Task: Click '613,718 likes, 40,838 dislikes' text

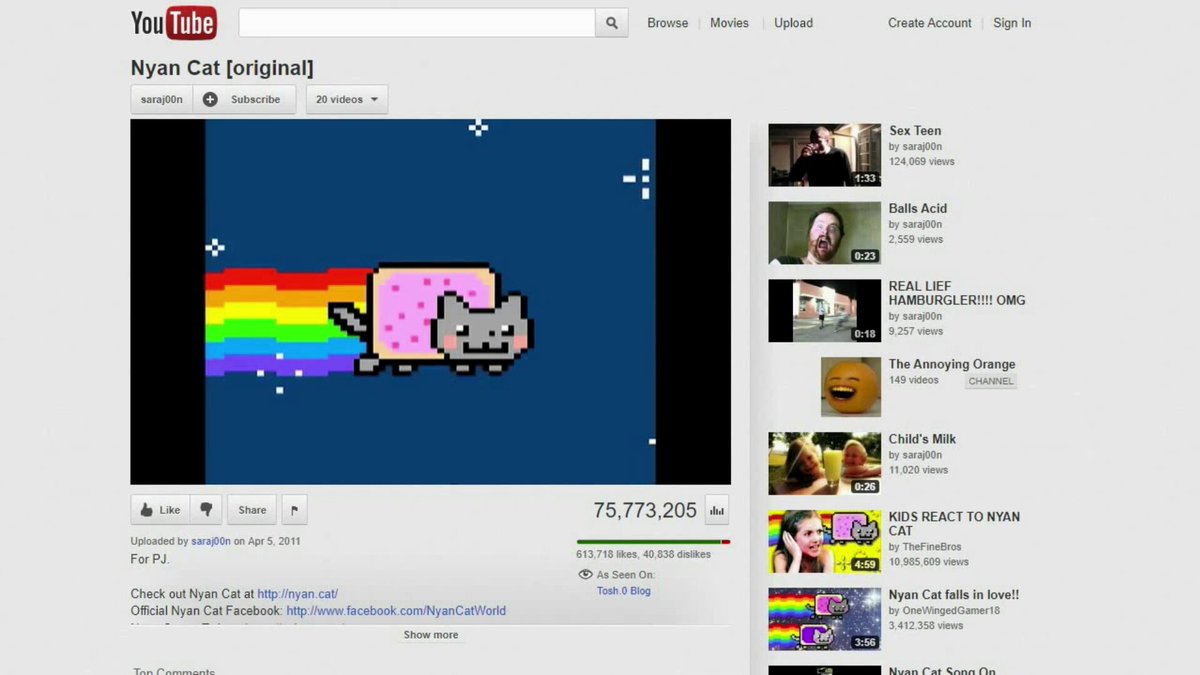Action: pos(644,554)
